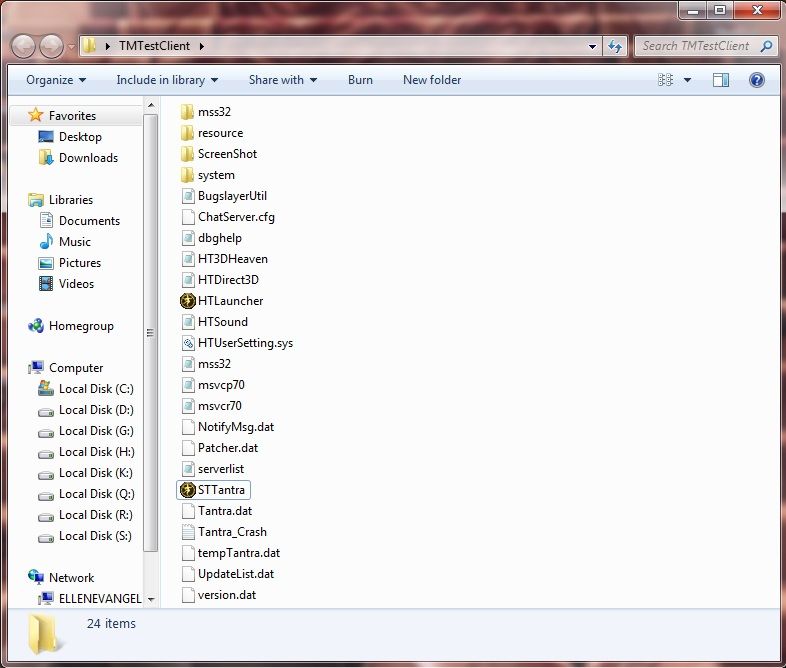Select the STTantra application icon
The width and height of the screenshot is (786, 668).
pos(187,490)
